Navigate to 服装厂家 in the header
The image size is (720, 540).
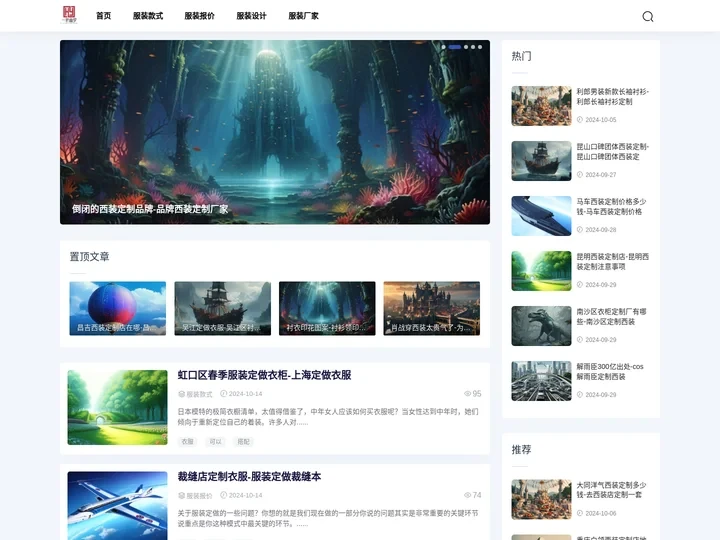coord(304,16)
